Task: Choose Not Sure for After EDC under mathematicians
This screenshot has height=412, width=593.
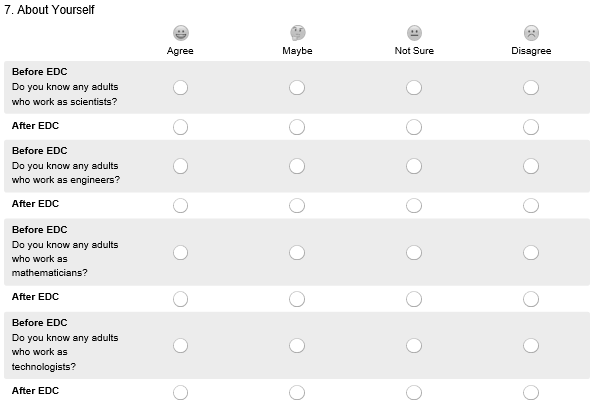Action: click(x=414, y=299)
